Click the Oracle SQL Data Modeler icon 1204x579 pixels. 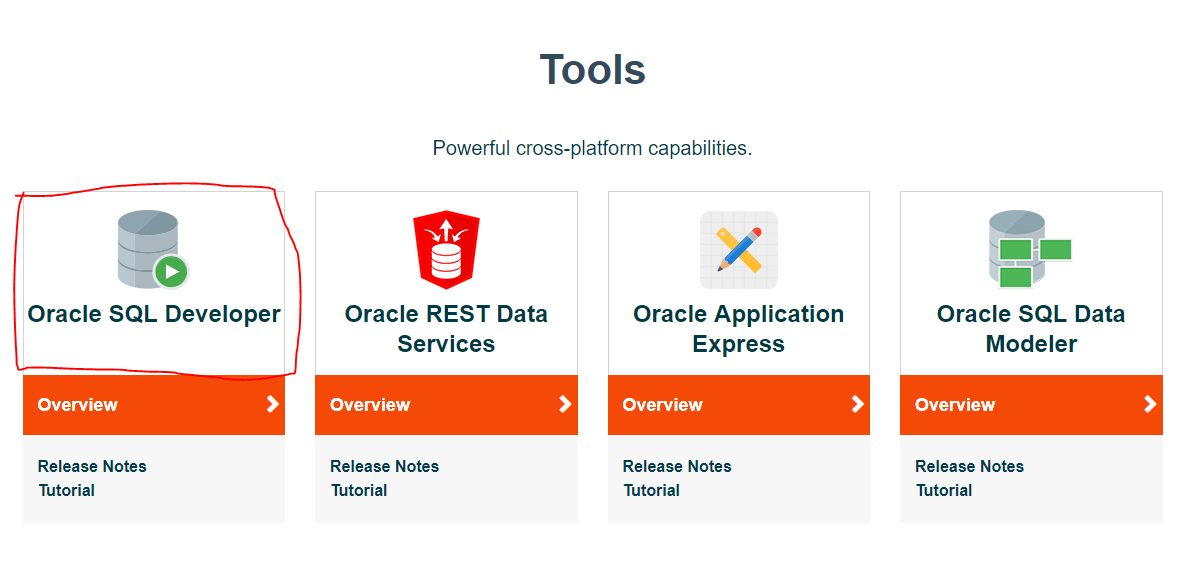coord(1030,249)
